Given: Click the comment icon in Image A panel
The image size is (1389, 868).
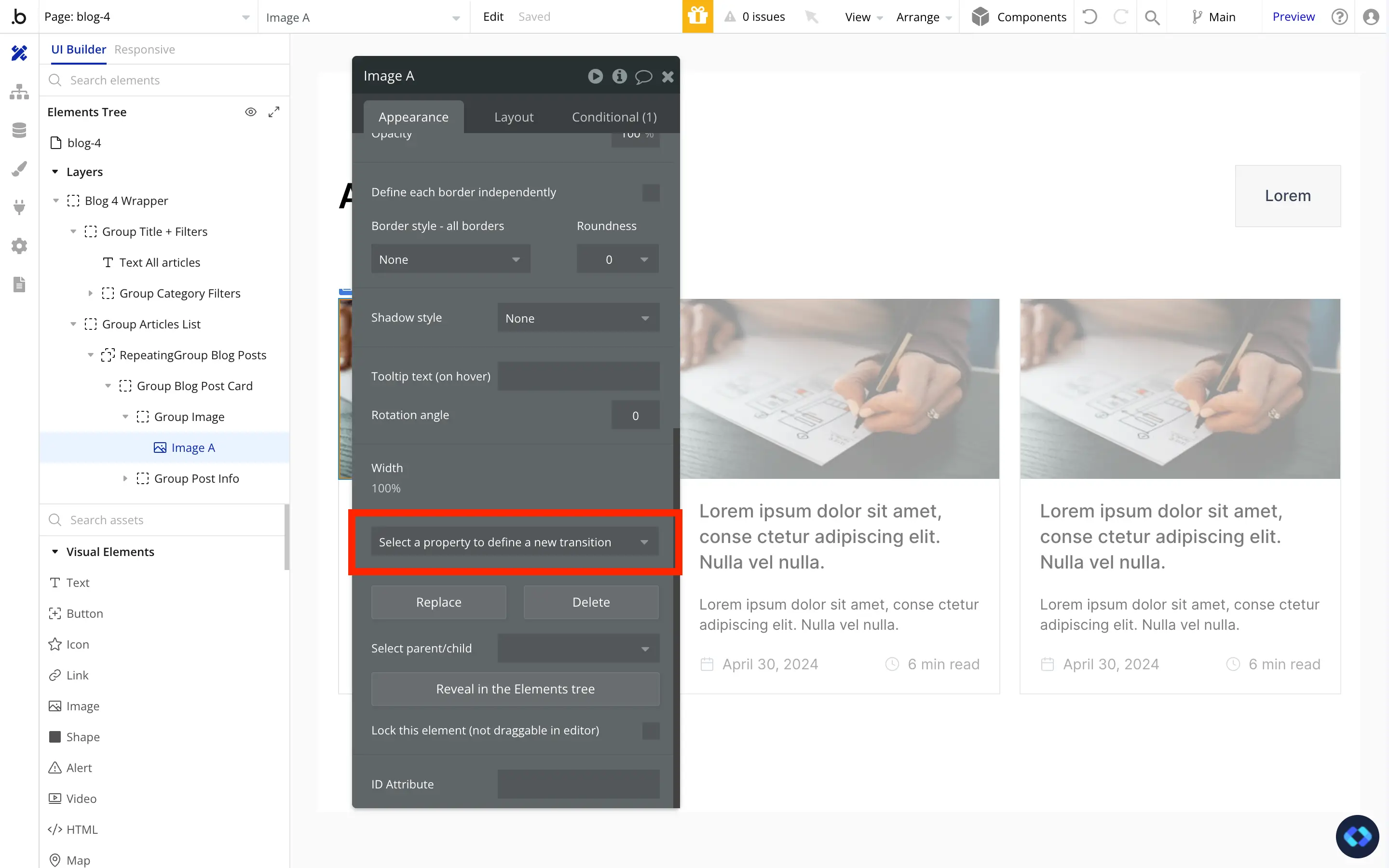Looking at the screenshot, I should (x=644, y=76).
